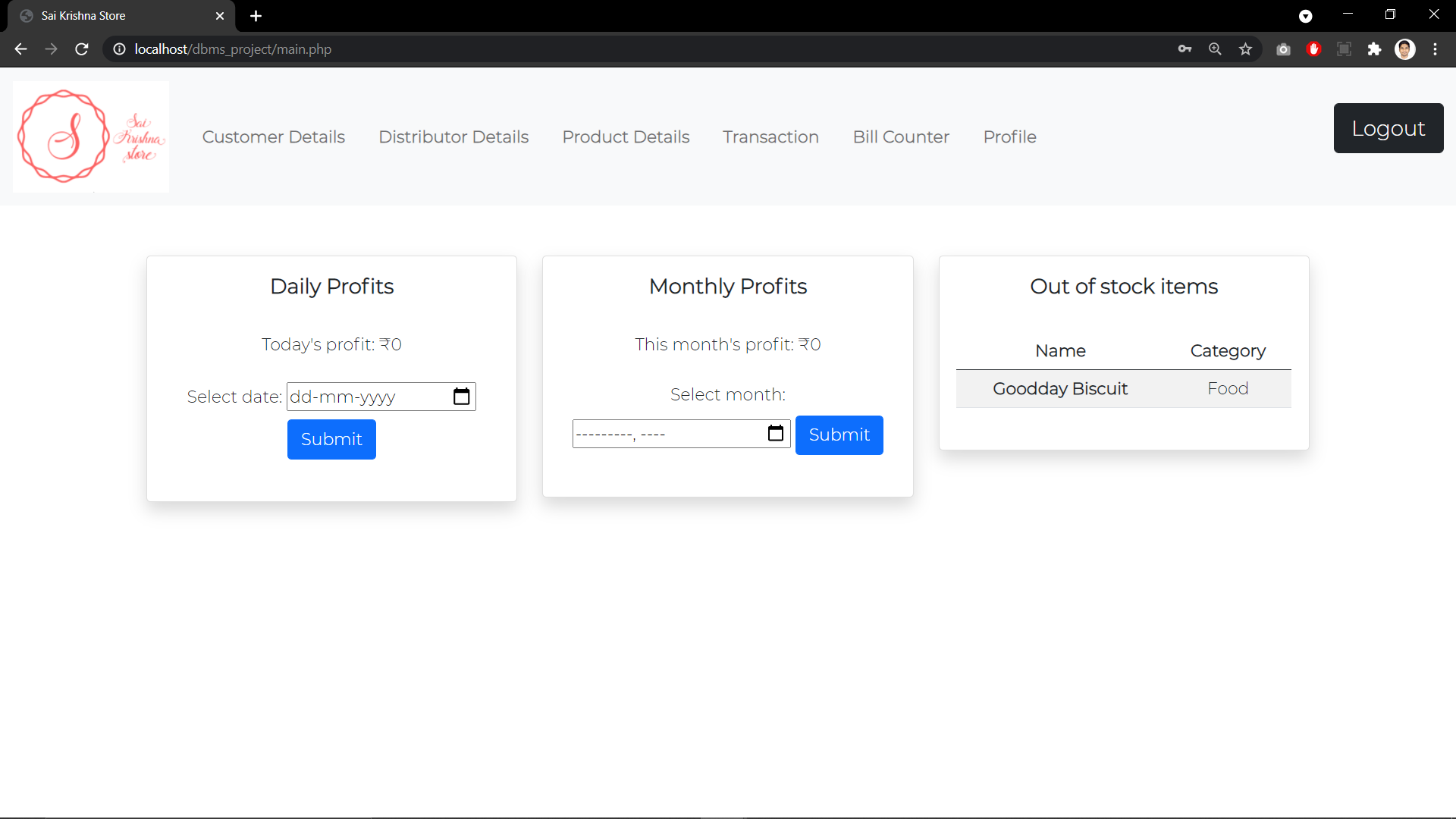Screen dimensions: 1456x819
Task: Select the Goodday Biscuit row
Action: [1123, 389]
